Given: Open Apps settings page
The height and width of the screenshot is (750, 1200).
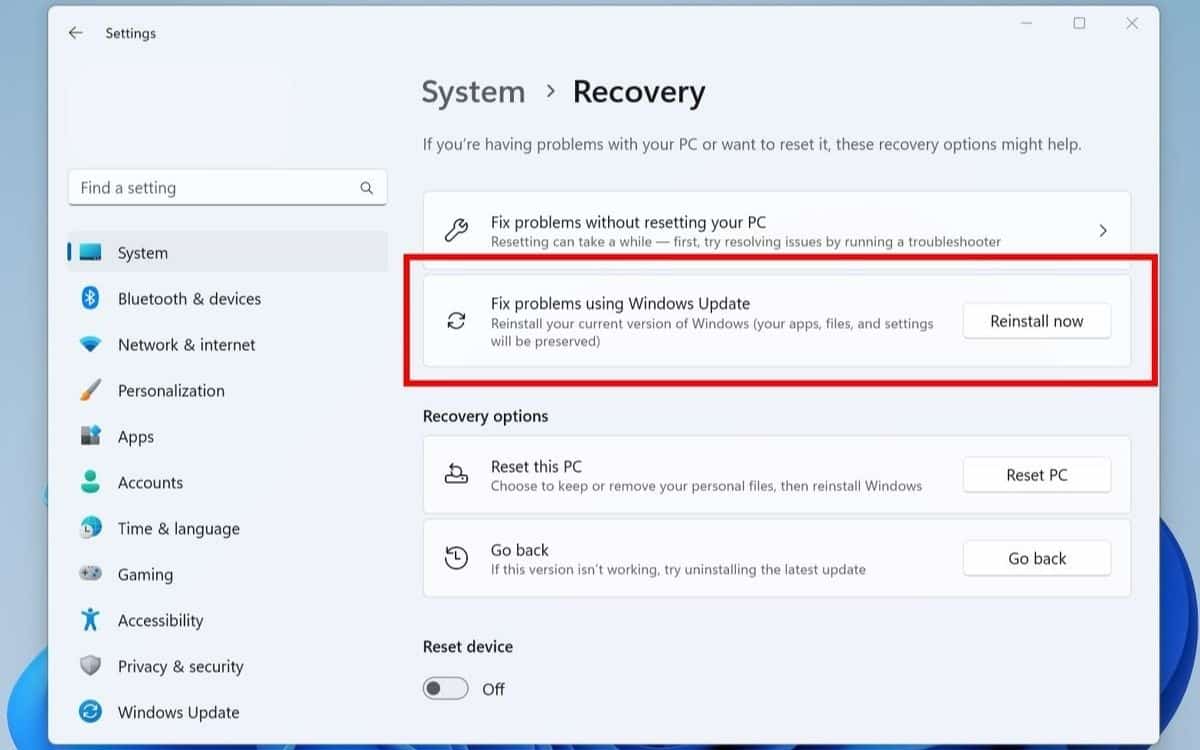Looking at the screenshot, I should [x=227, y=436].
